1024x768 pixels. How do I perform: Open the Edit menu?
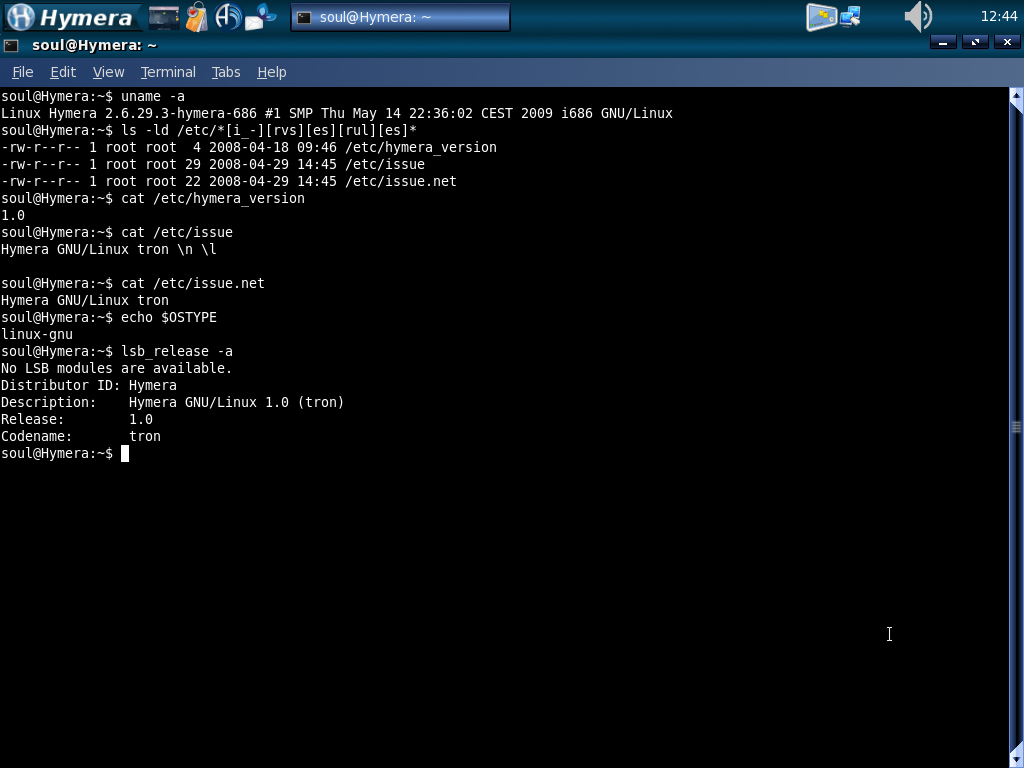[x=63, y=72]
